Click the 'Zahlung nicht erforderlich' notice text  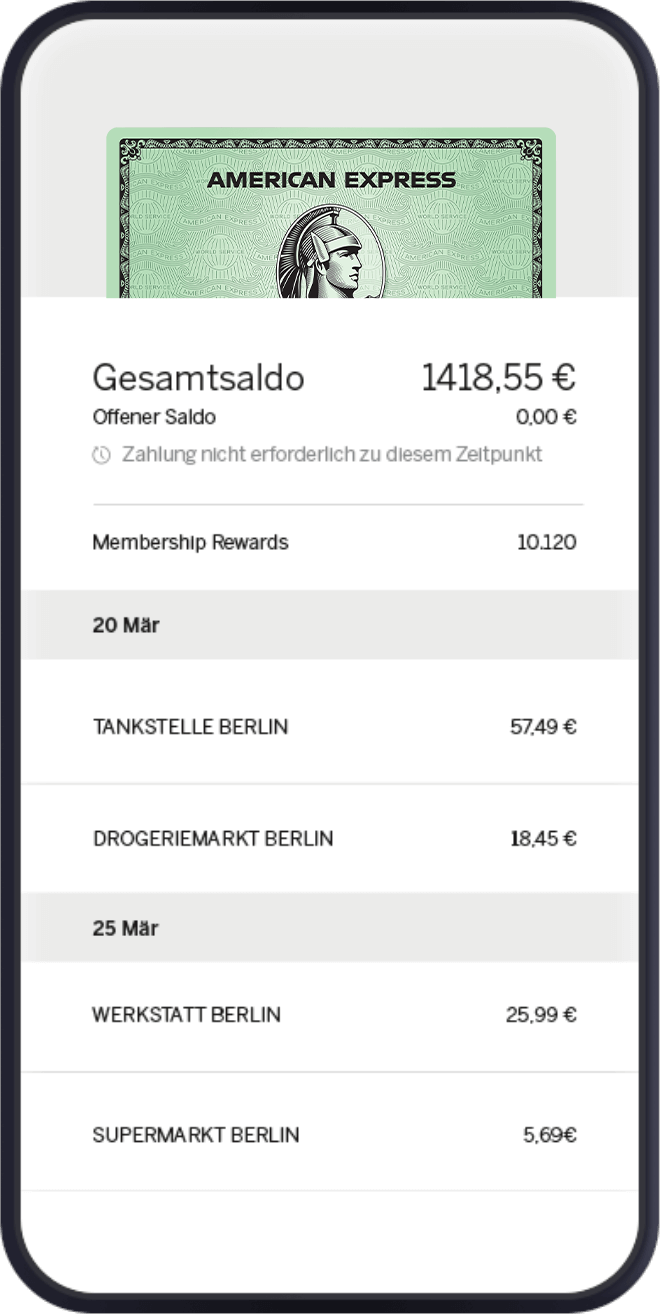(332, 455)
